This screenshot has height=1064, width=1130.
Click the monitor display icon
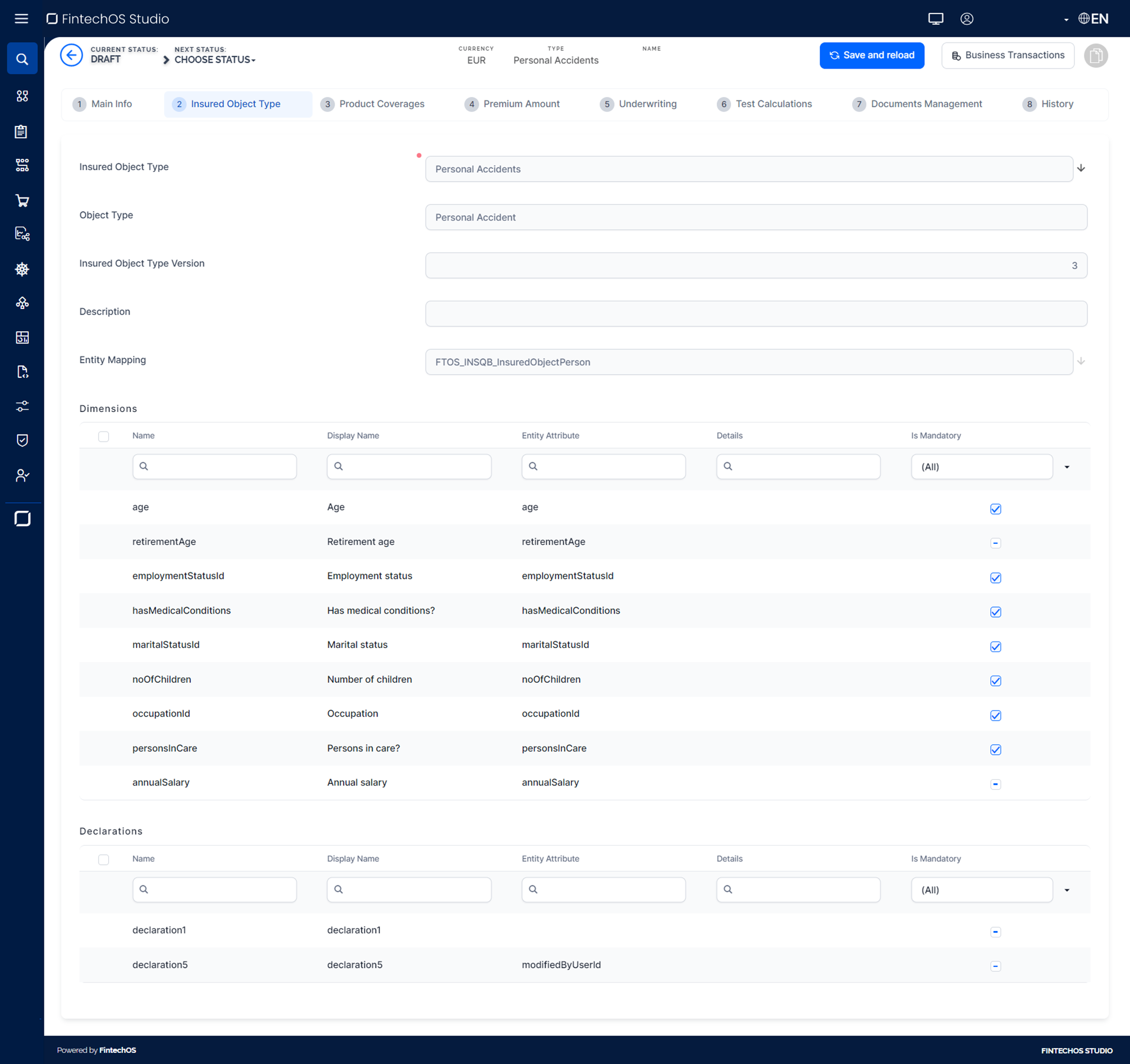[936, 19]
